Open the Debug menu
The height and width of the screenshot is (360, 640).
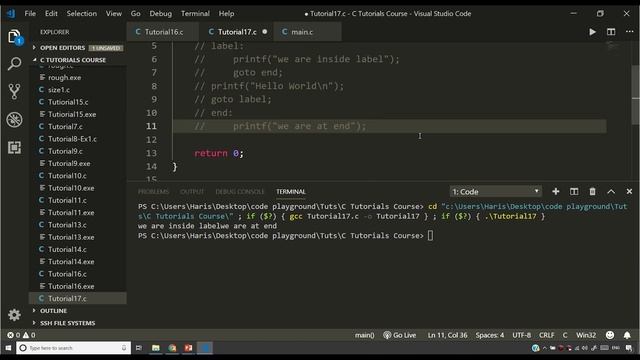(160, 13)
